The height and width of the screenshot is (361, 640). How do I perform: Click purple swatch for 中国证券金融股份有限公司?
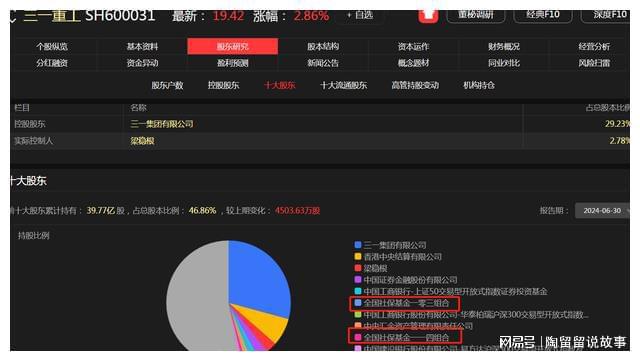coord(358,280)
